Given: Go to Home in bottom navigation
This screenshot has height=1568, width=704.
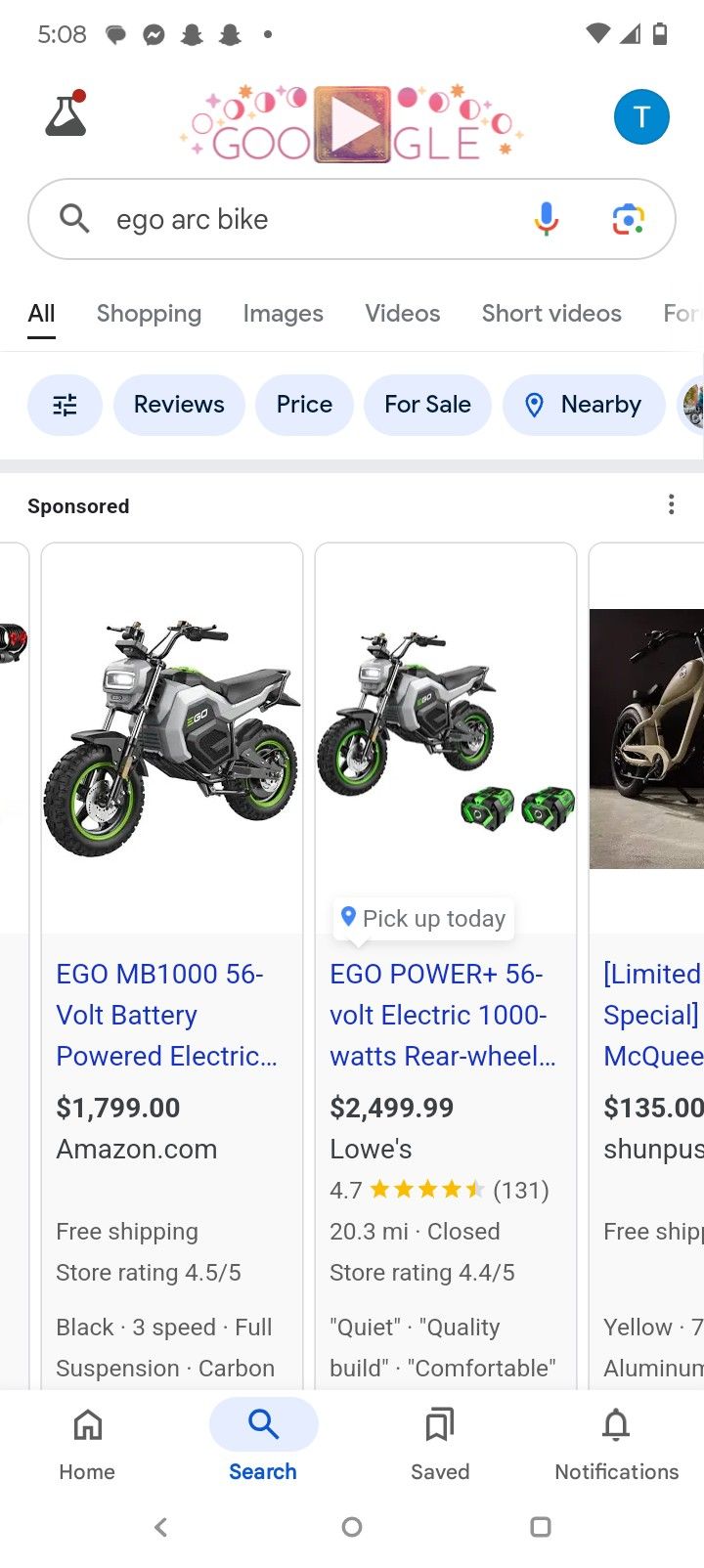Looking at the screenshot, I should [x=87, y=1444].
